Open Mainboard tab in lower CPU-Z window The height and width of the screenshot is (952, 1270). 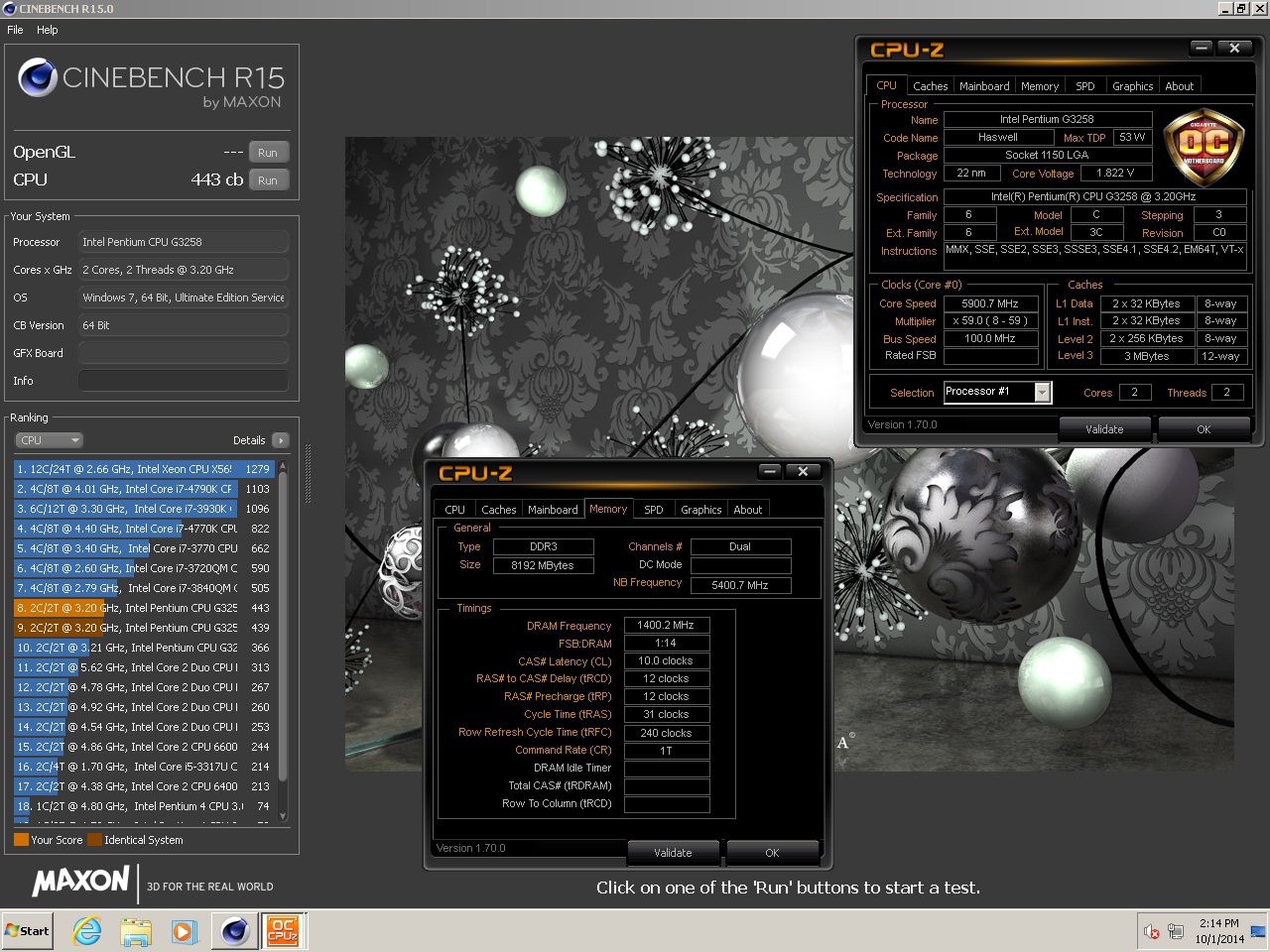tap(553, 510)
